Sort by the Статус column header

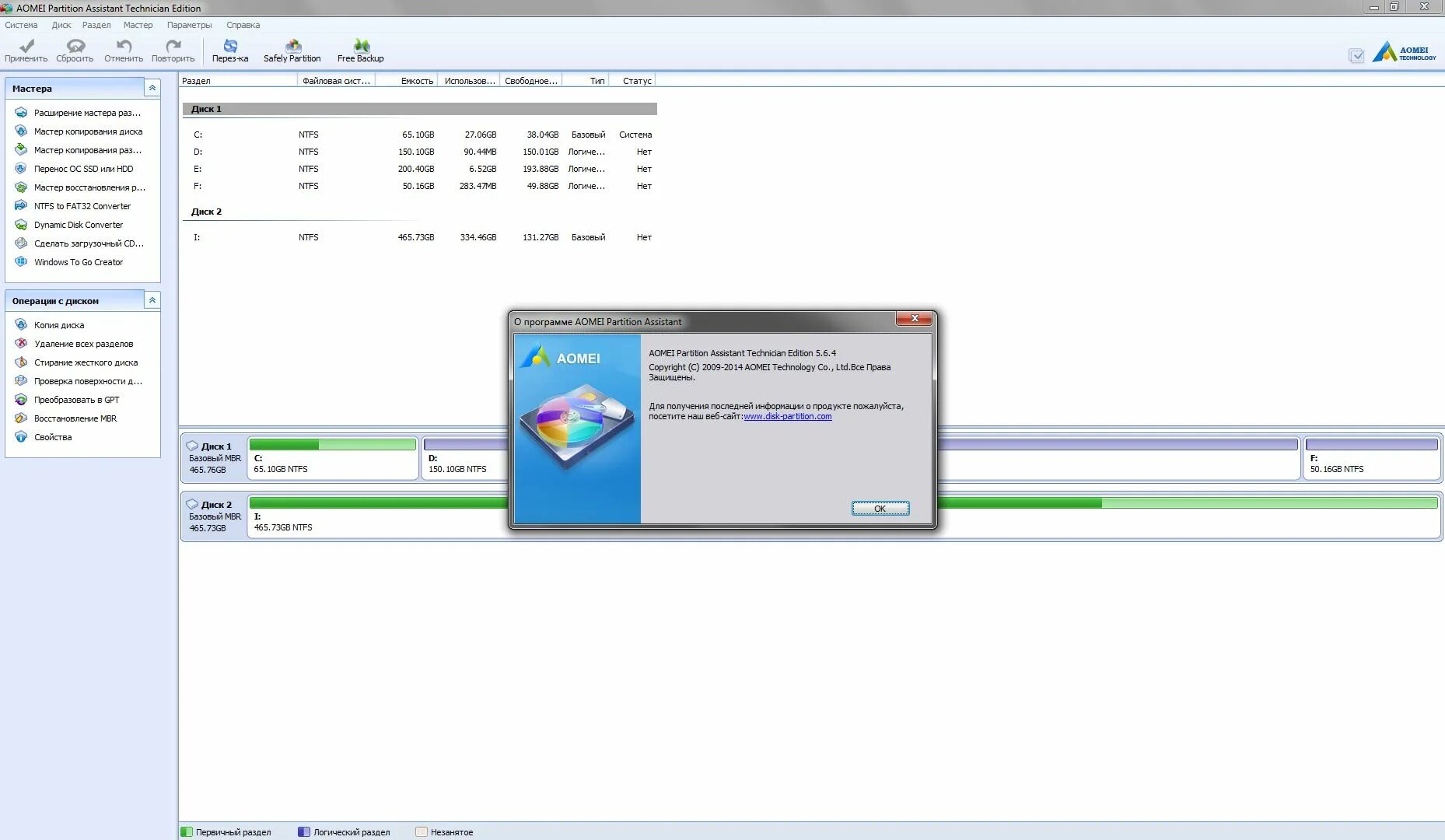[x=632, y=81]
